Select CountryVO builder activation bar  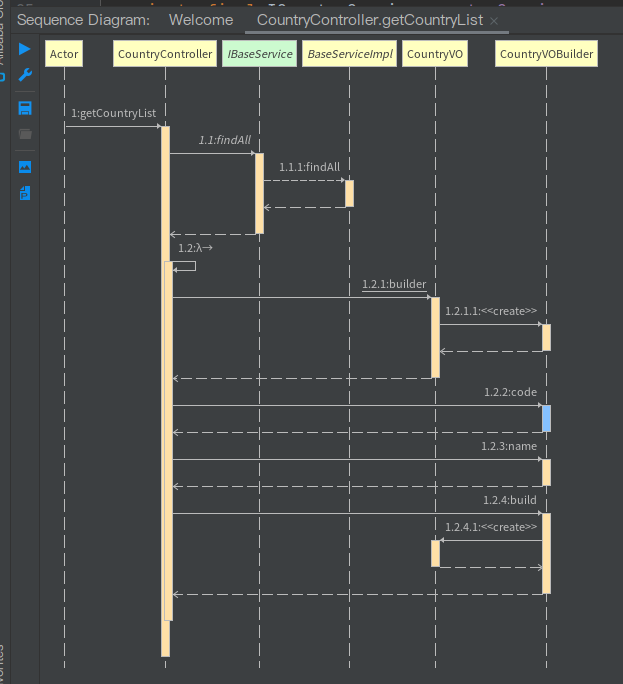[x=435, y=338]
